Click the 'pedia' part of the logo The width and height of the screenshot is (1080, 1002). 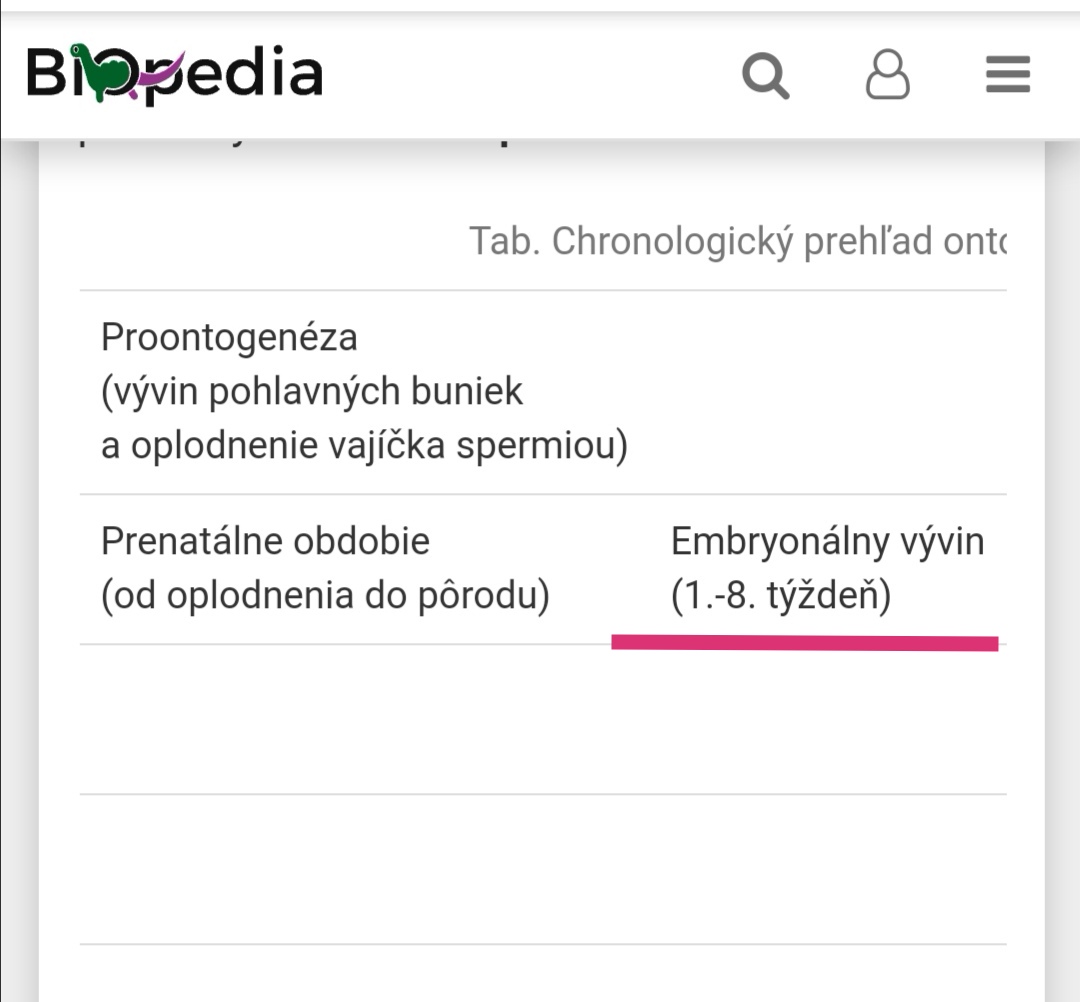[x=250, y=74]
